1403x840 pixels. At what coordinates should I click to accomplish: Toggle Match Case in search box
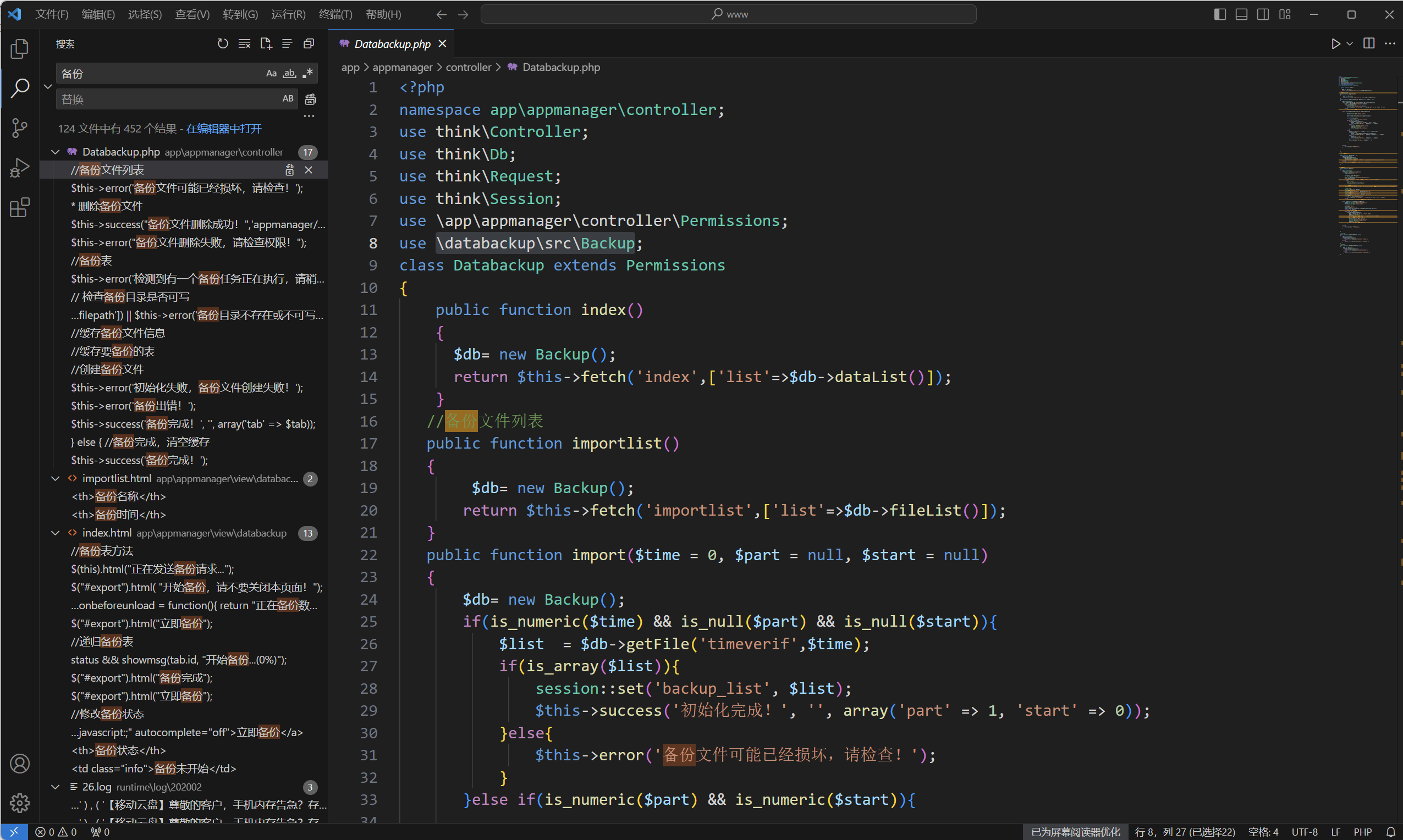pos(271,73)
